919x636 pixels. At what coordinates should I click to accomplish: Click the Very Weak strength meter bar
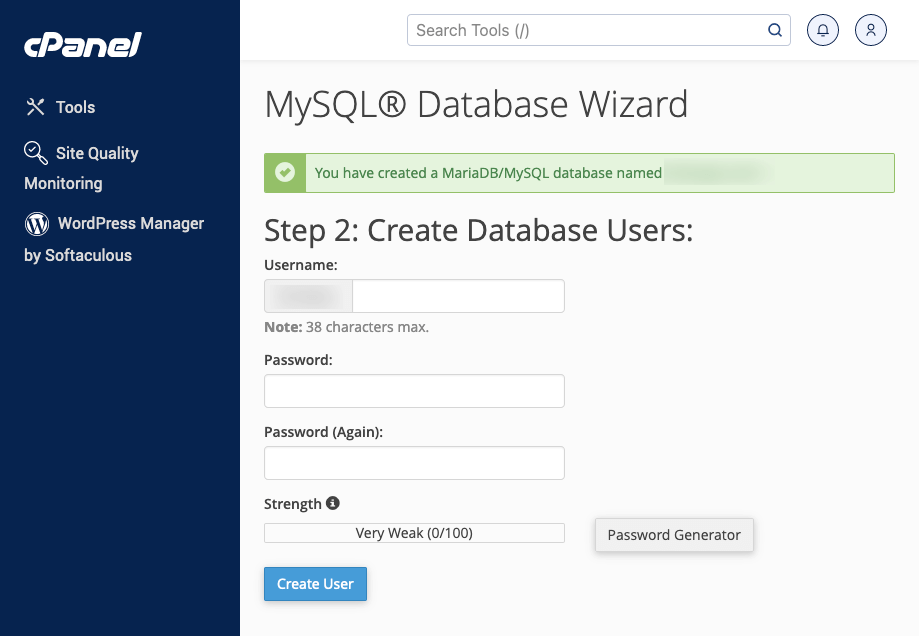pyautogui.click(x=414, y=533)
